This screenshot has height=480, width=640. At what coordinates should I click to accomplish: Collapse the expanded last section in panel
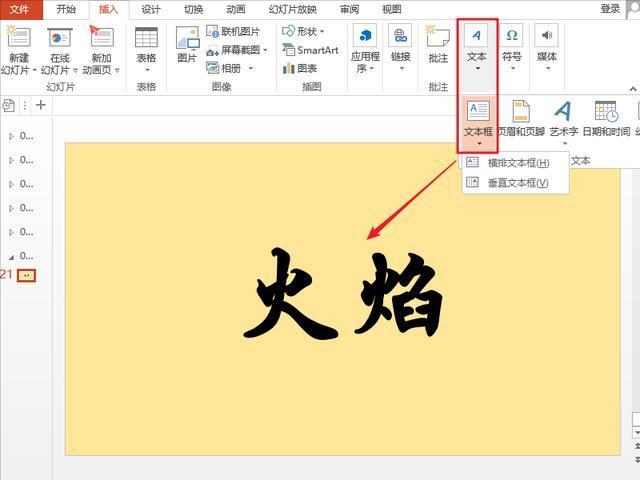tap(11, 257)
